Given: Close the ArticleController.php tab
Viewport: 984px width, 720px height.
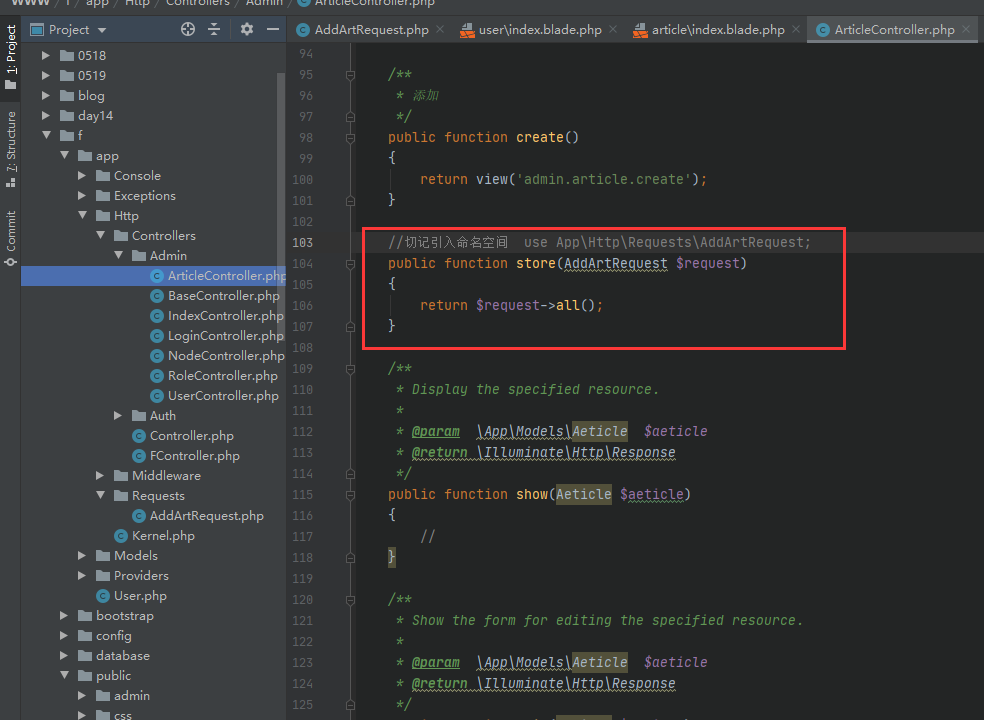Looking at the screenshot, I should pos(966,29).
